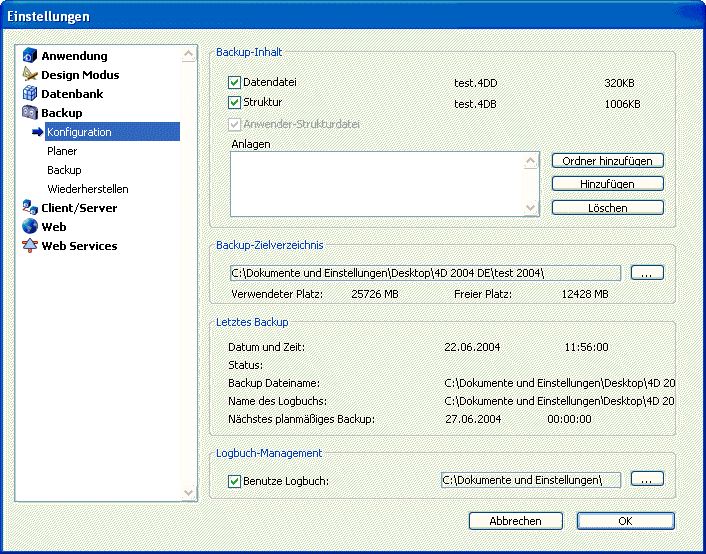Click the Ordner hinzufügen button

[x=607, y=161]
